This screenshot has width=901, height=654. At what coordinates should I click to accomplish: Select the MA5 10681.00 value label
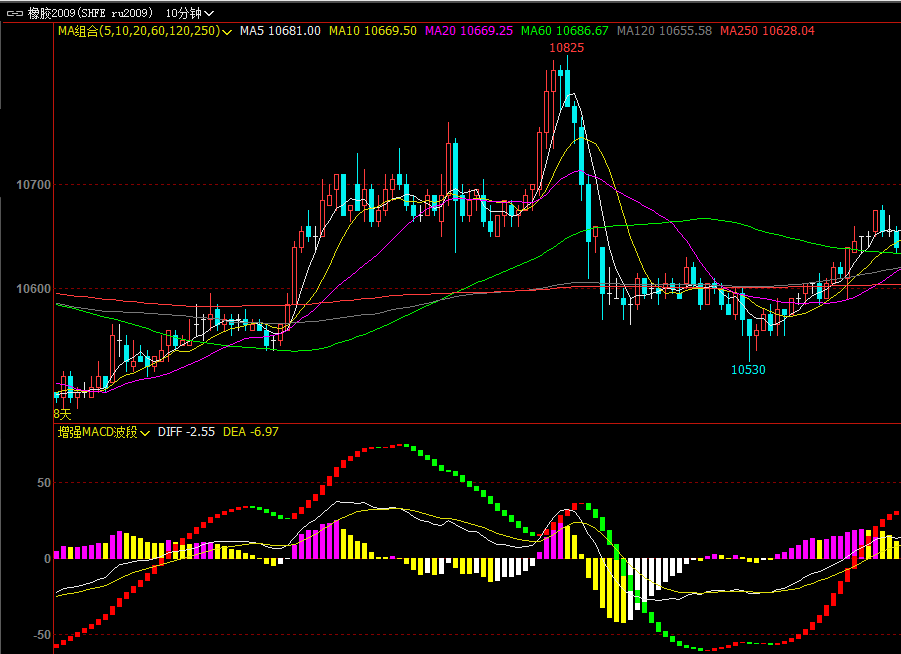(x=280, y=31)
